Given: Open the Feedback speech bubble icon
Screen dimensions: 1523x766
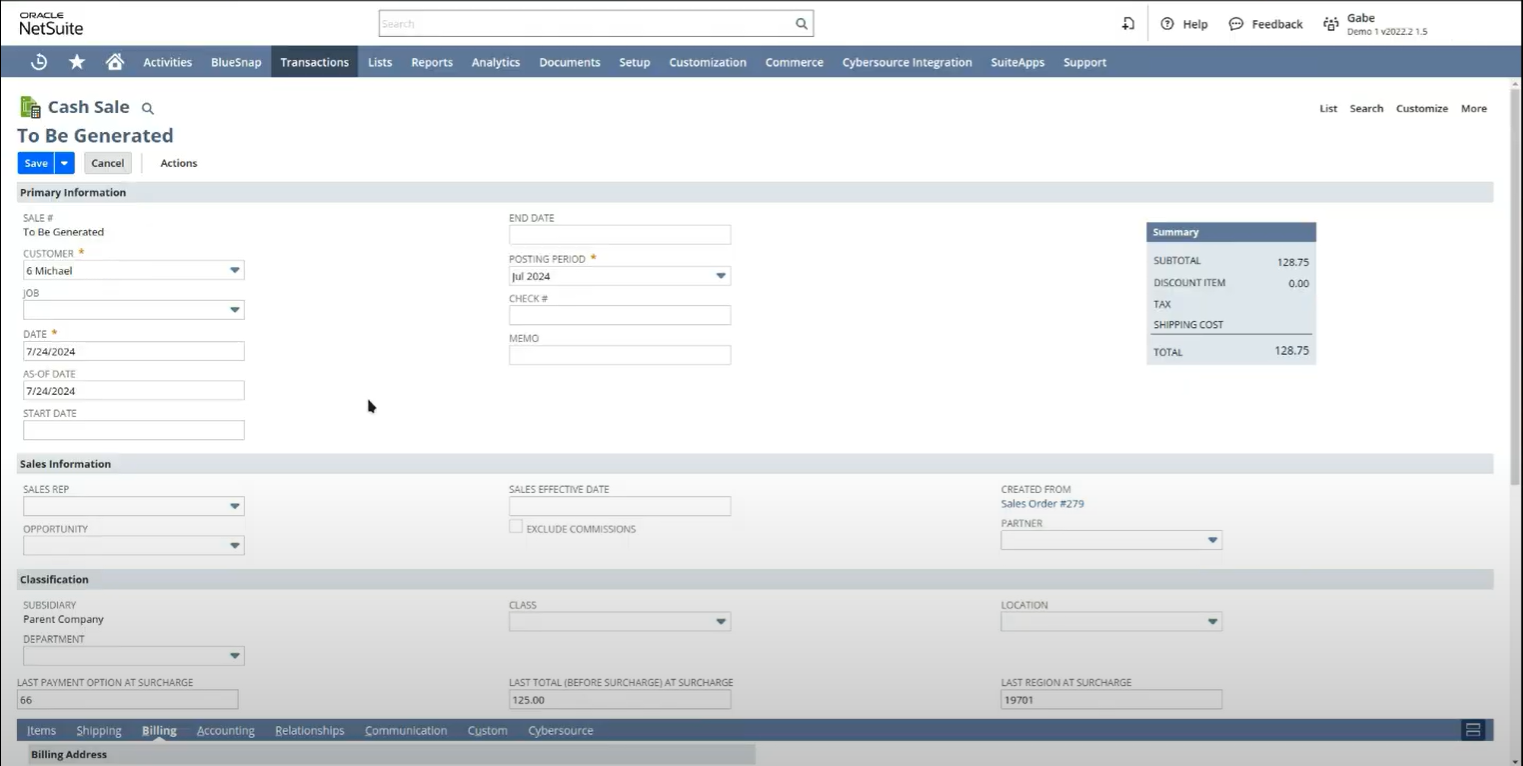Looking at the screenshot, I should click(1236, 24).
